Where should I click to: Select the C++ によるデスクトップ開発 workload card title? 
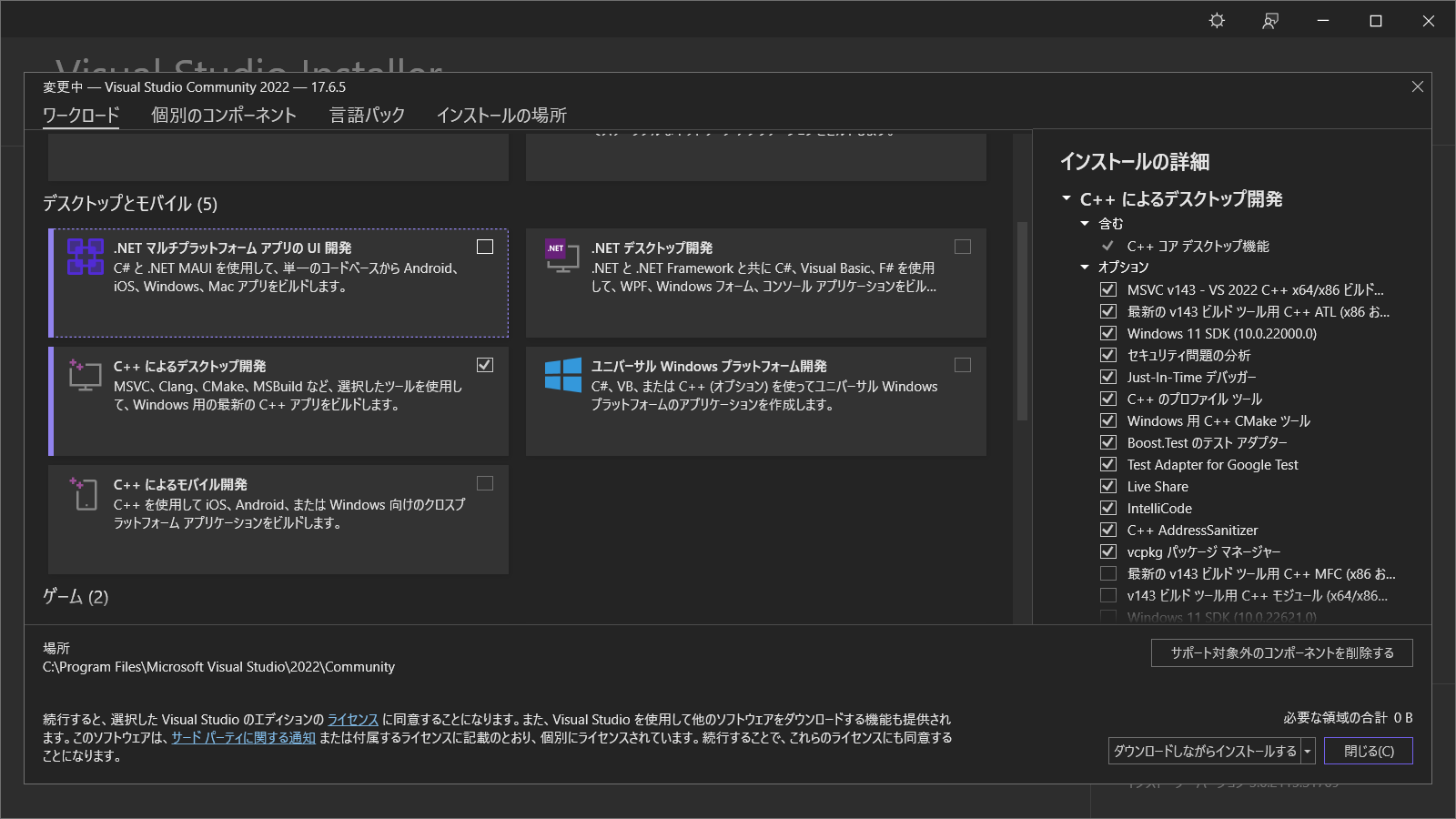pyautogui.click(x=189, y=366)
